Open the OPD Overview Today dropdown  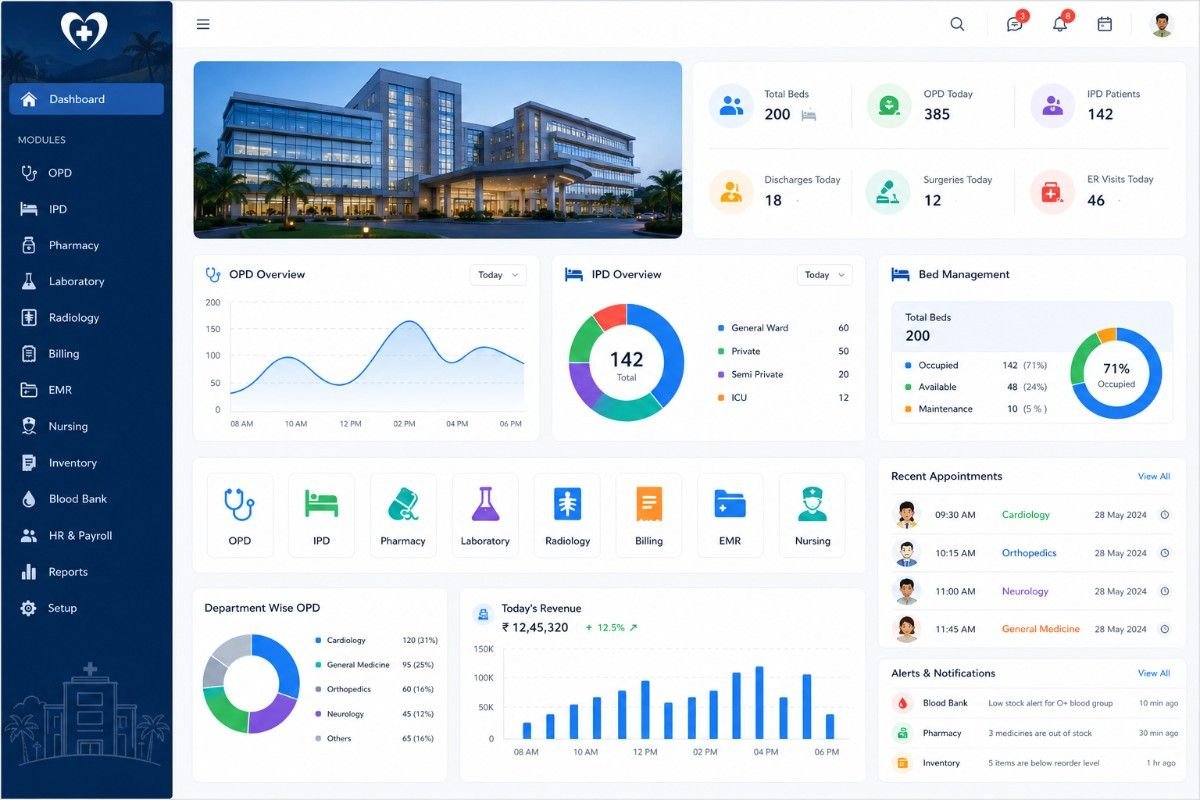(498, 275)
